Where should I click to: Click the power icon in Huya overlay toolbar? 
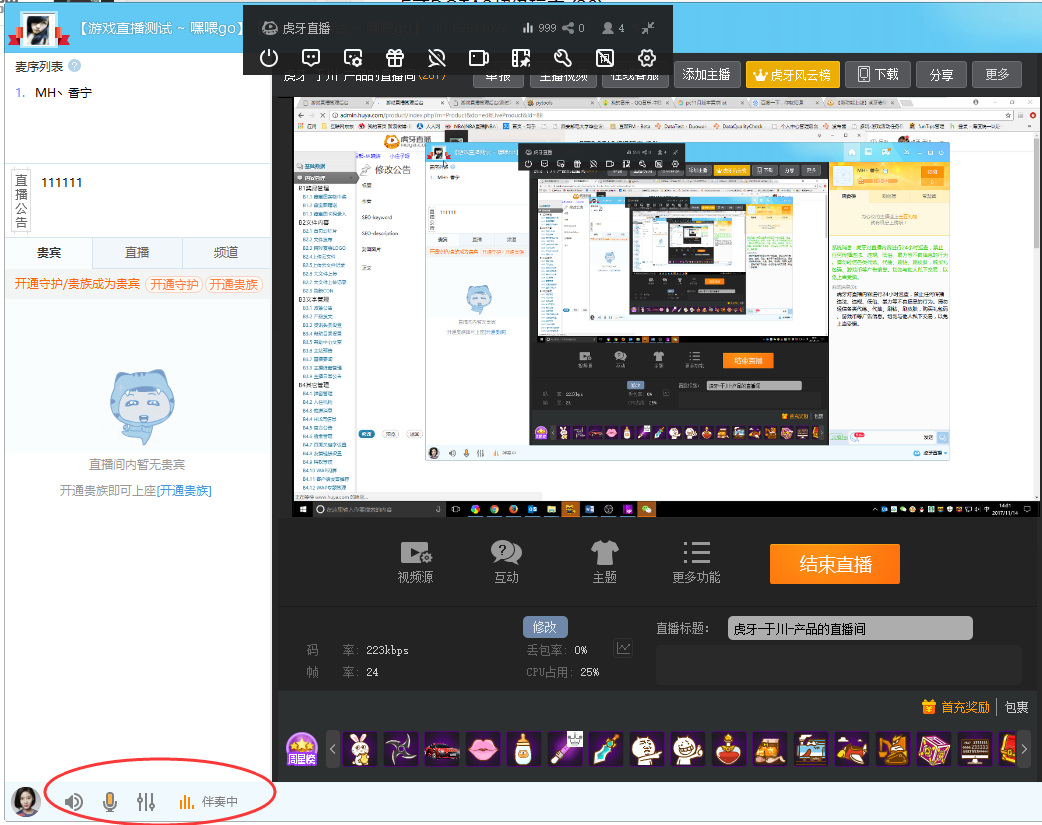click(x=268, y=59)
